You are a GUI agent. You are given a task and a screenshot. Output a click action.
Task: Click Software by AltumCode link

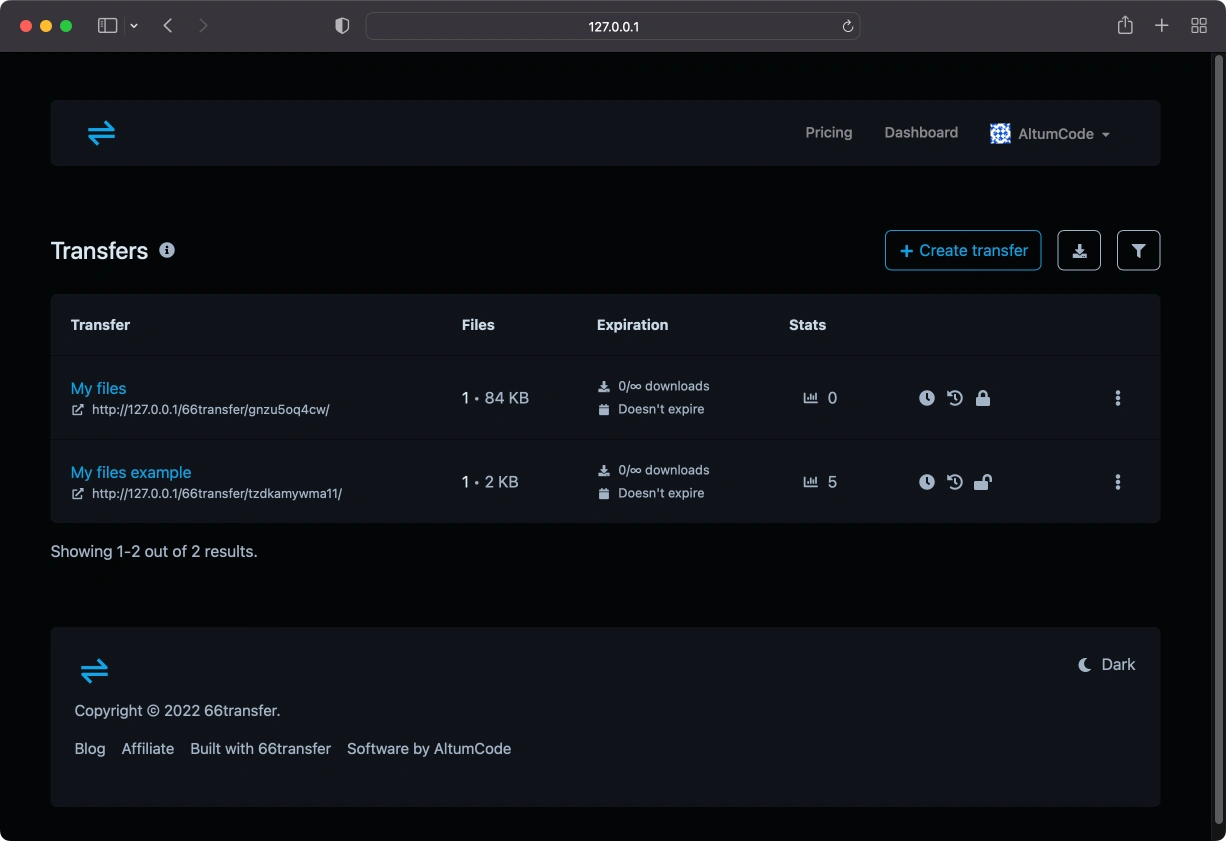(x=429, y=749)
